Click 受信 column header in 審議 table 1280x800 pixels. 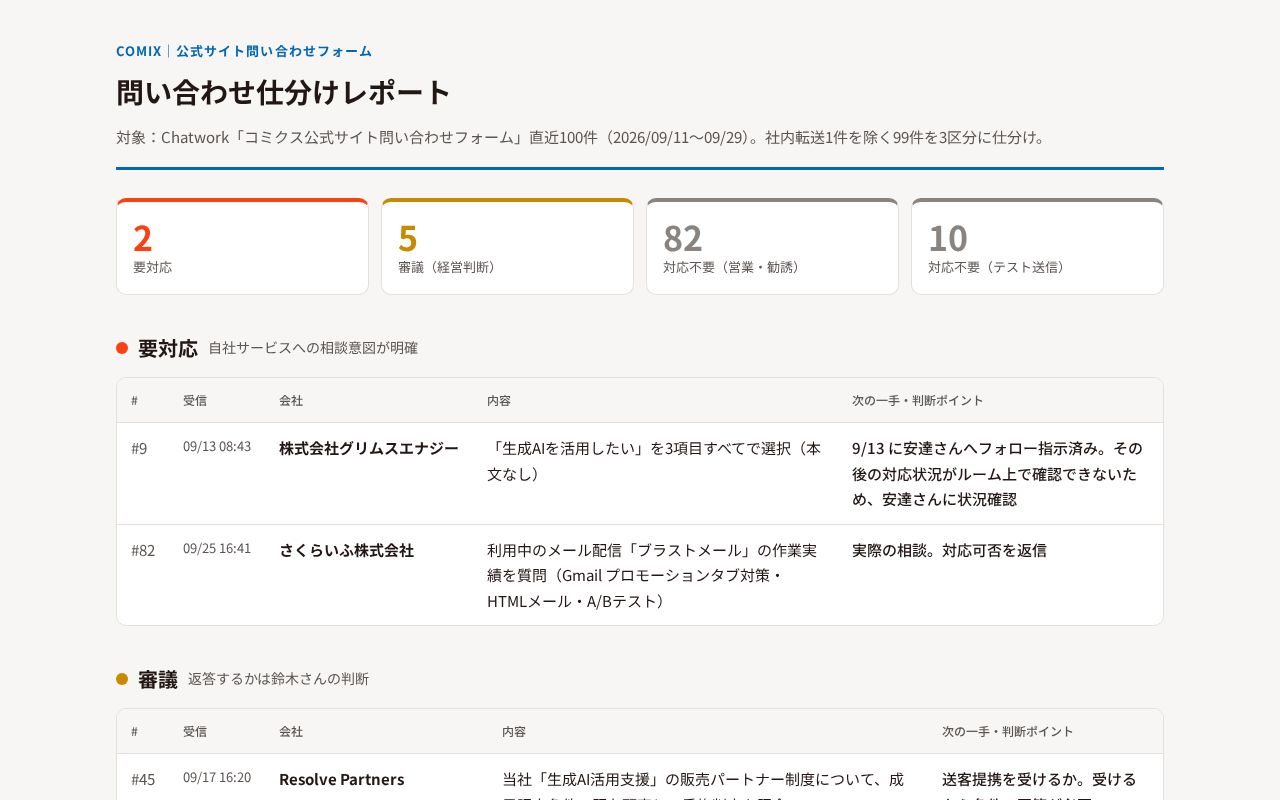pyautogui.click(x=195, y=731)
